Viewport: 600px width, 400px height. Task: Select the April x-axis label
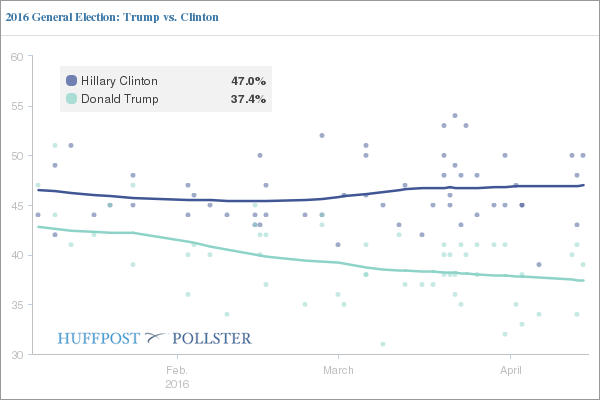(510, 370)
